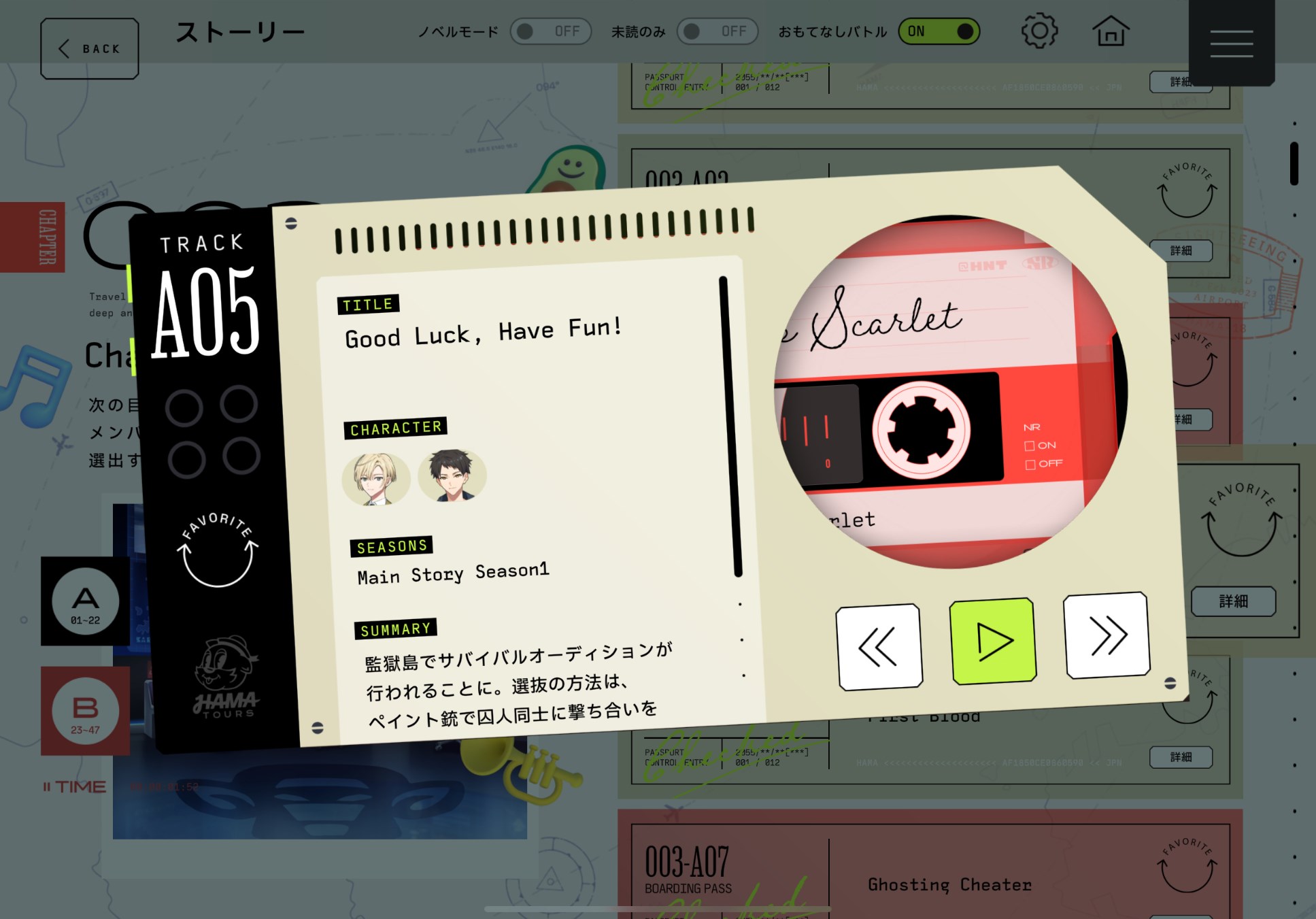This screenshot has height=919, width=1316.
Task: Click the track info panel scrollbar
Action: 730,427
